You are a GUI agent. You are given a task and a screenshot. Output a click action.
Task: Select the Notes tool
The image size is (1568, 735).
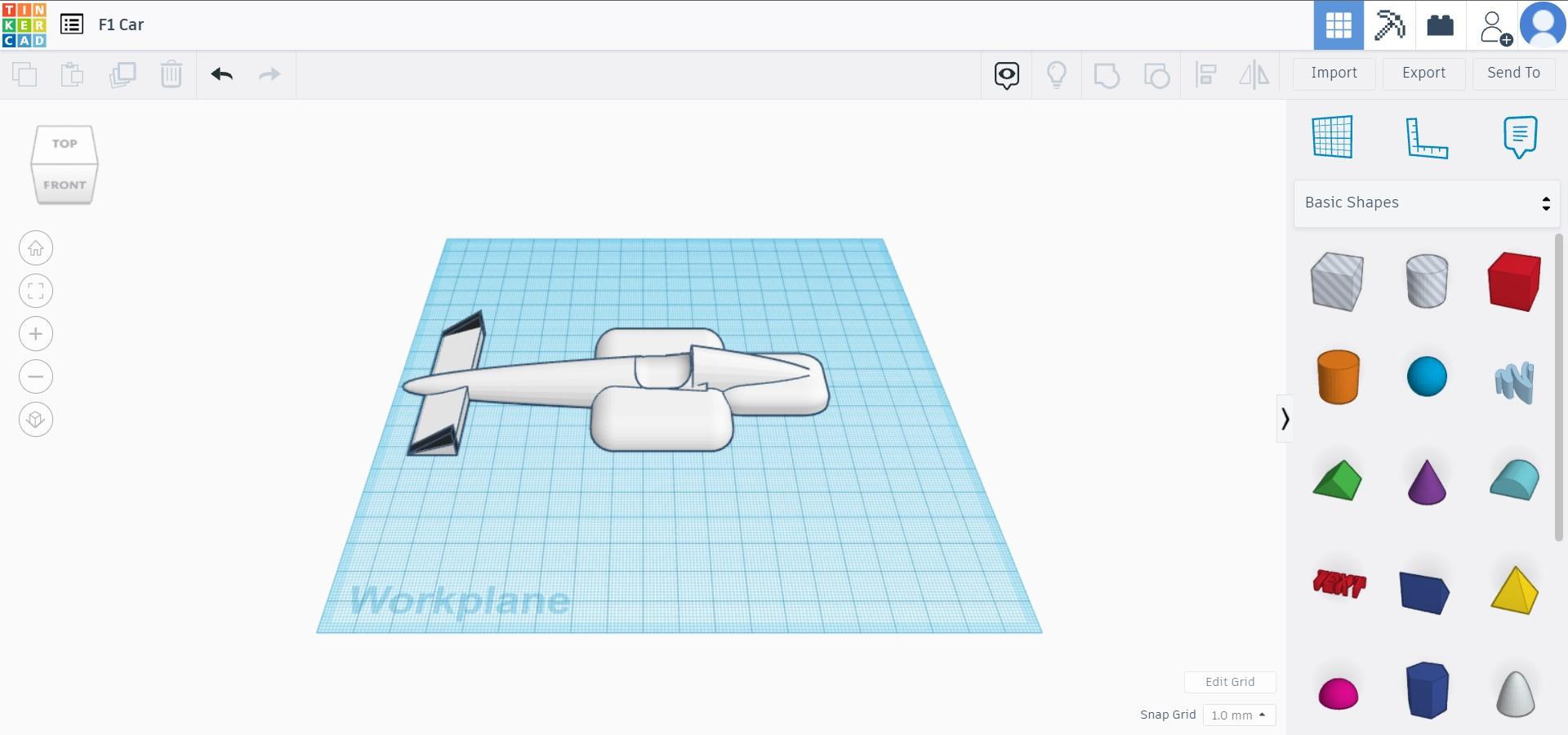pyautogui.click(x=1520, y=136)
